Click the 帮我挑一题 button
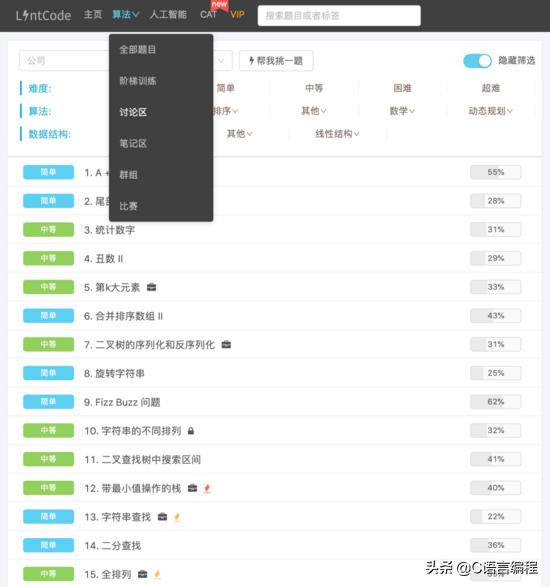550x587 pixels. click(276, 61)
